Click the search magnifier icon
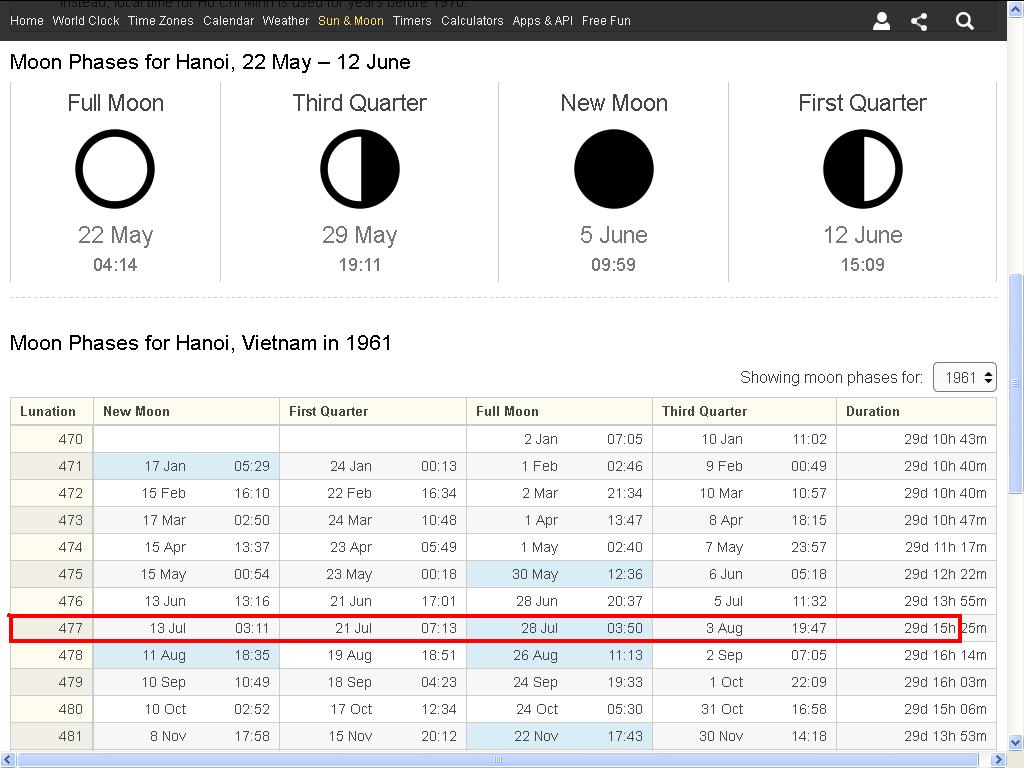Screen dimensions: 1024x768 [x=964, y=21]
